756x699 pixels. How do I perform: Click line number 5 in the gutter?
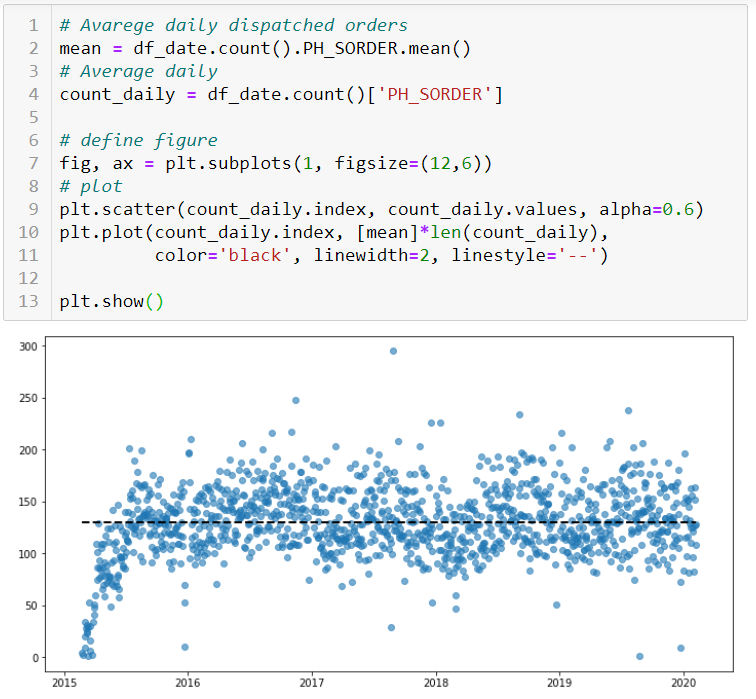[x=33, y=117]
